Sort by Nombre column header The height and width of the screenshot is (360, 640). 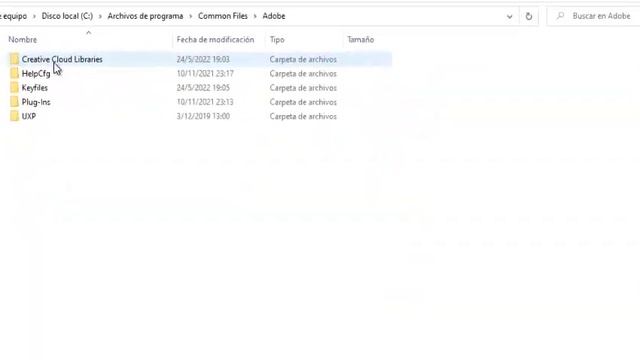click(x=22, y=40)
